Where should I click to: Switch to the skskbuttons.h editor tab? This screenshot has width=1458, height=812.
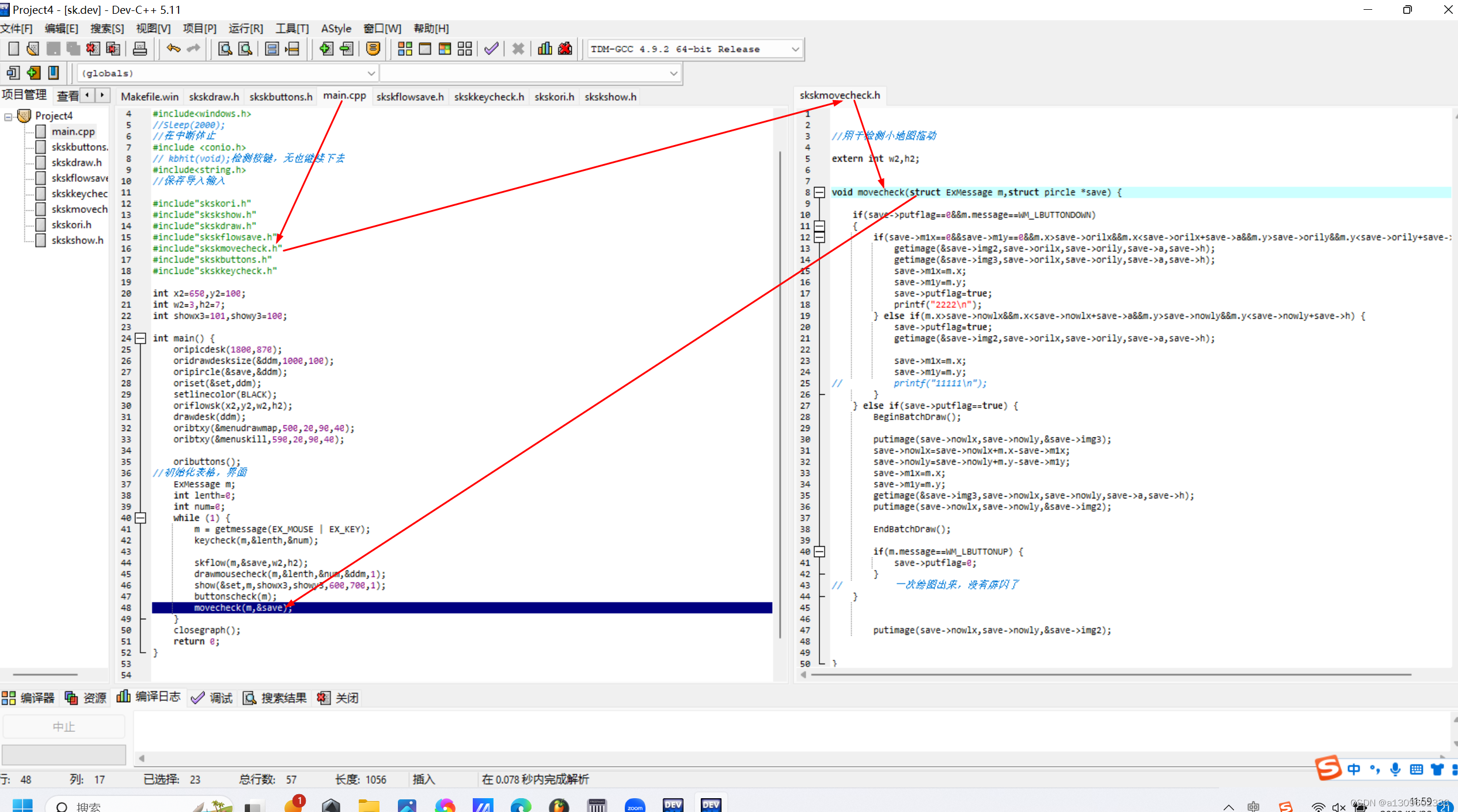tap(281, 97)
